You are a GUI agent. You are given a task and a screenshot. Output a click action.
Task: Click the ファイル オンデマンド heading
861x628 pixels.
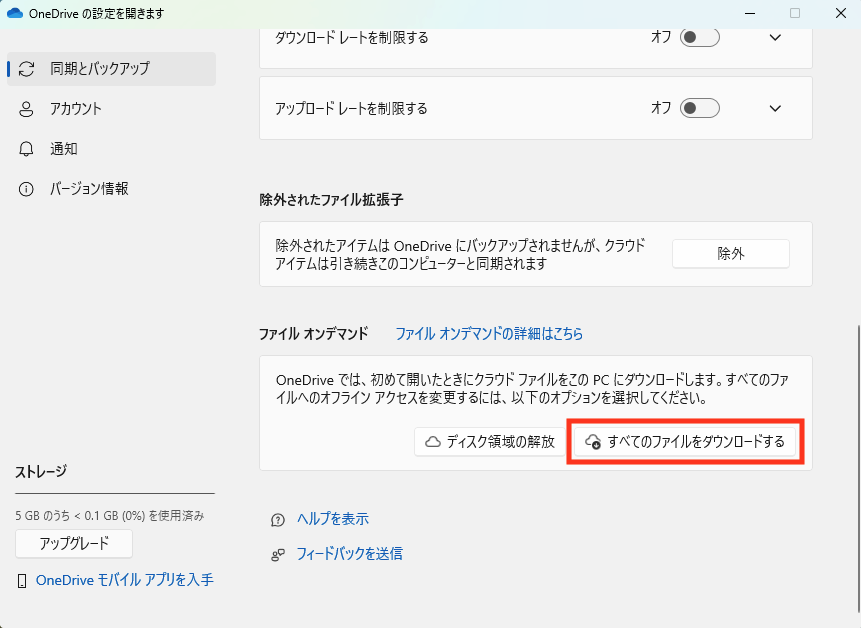[314, 333]
